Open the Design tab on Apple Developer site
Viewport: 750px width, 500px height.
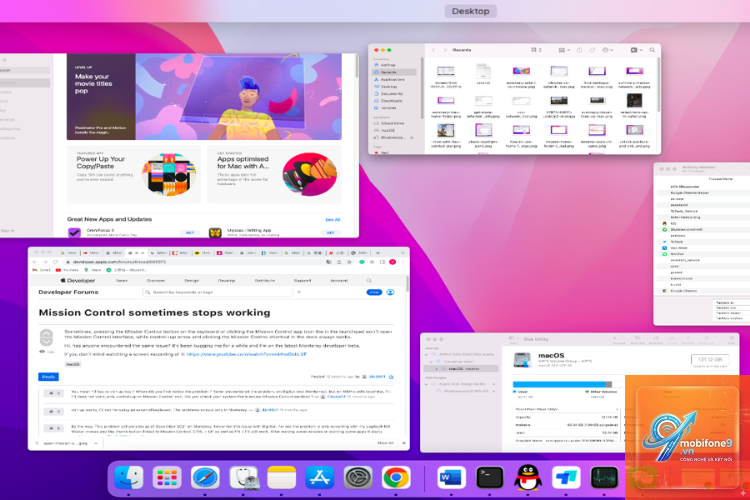point(191,280)
